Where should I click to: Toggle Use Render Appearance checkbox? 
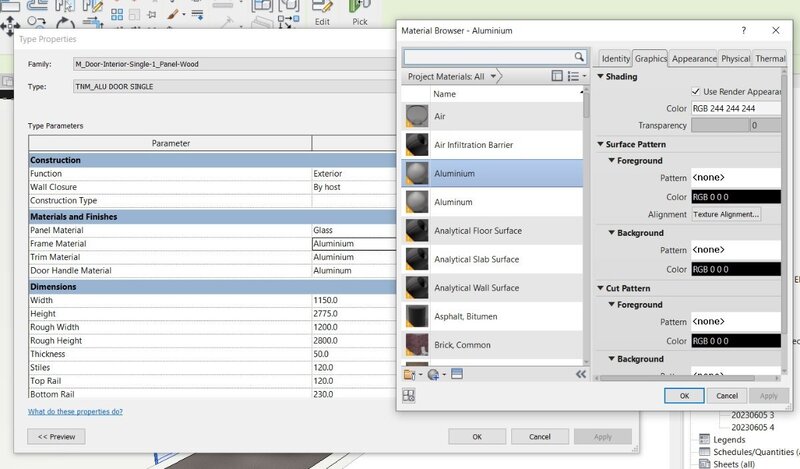pyautogui.click(x=695, y=92)
